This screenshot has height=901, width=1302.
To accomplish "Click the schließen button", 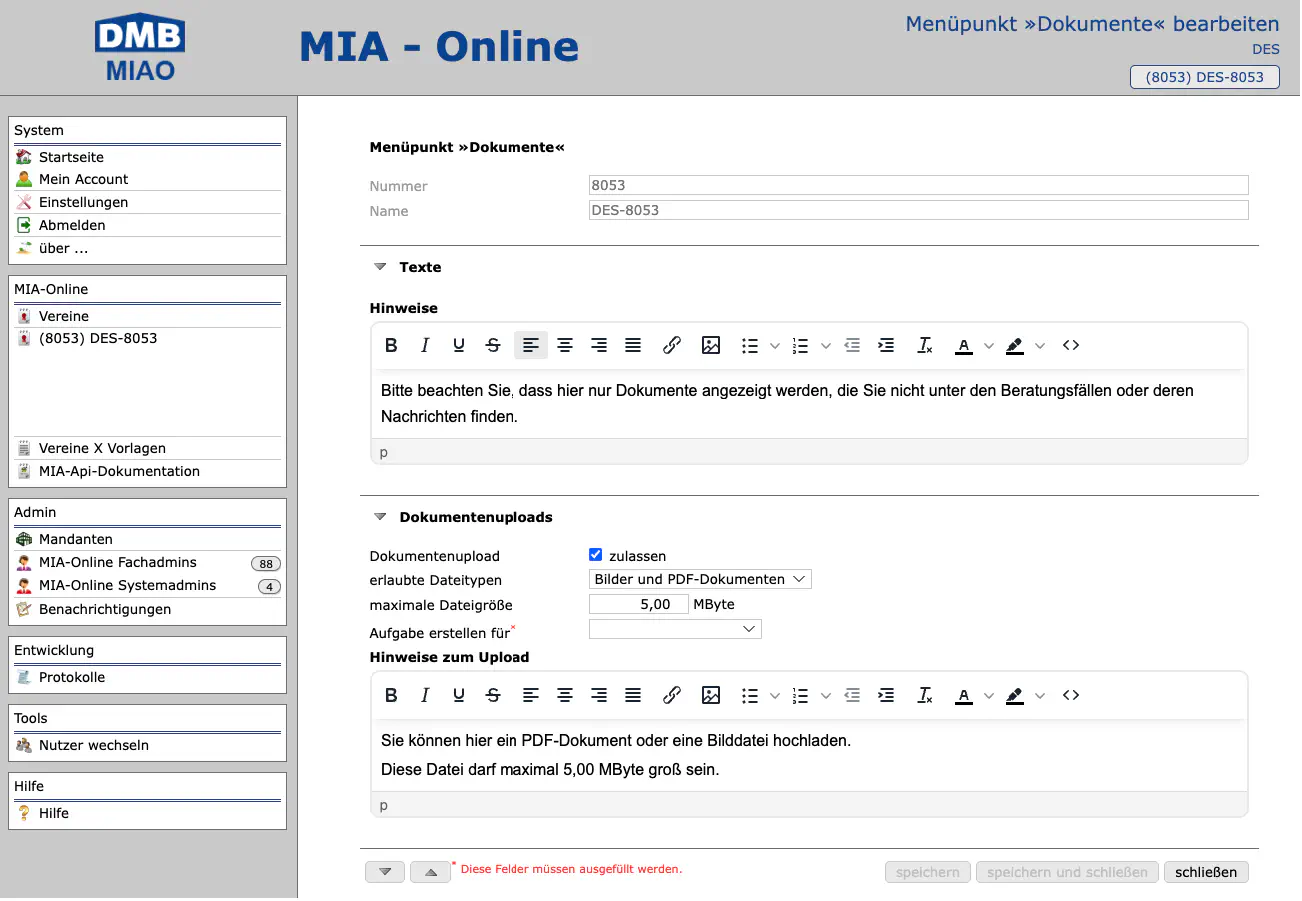I will [x=1205, y=873].
